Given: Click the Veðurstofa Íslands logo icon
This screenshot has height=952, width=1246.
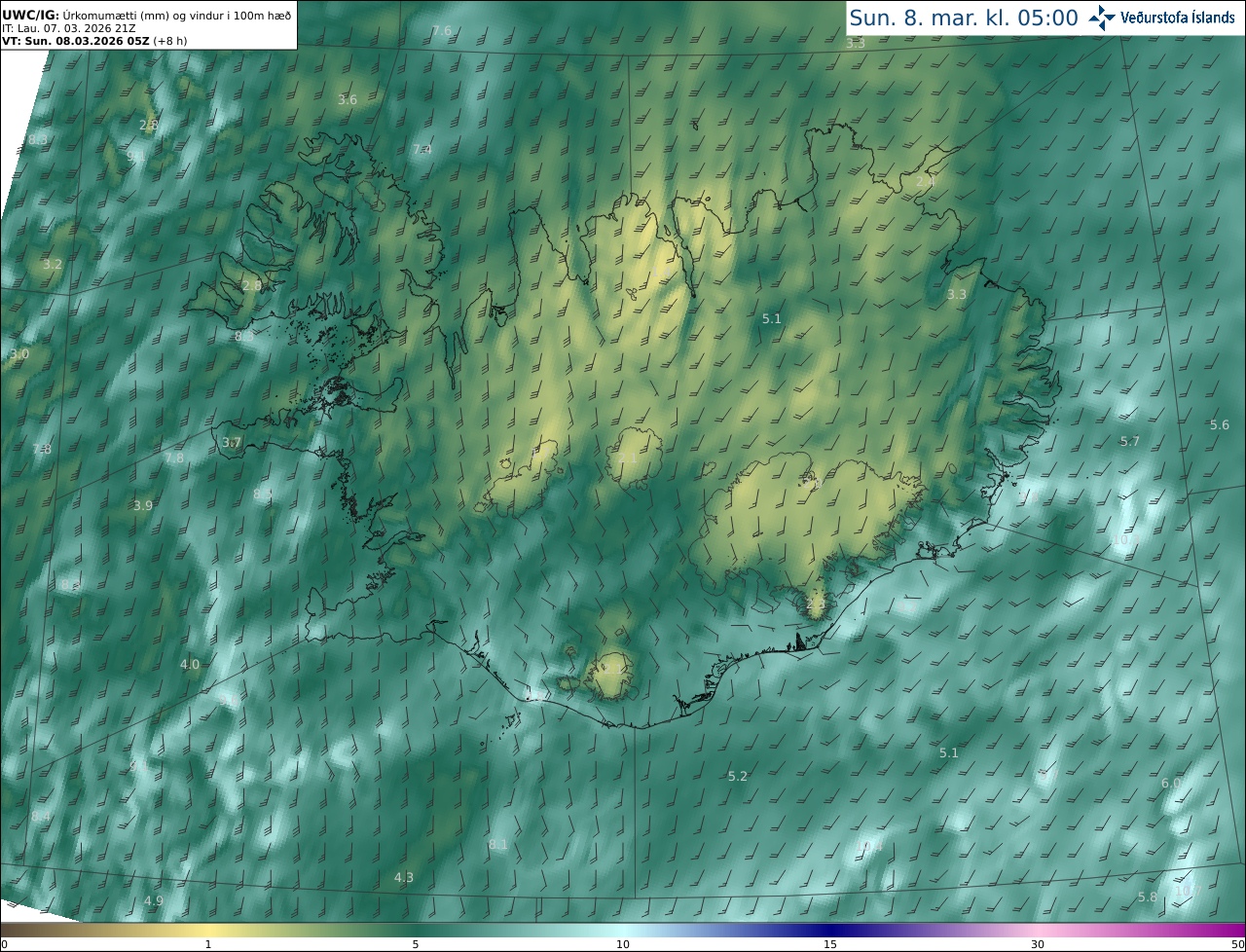Looking at the screenshot, I should (x=1102, y=18).
